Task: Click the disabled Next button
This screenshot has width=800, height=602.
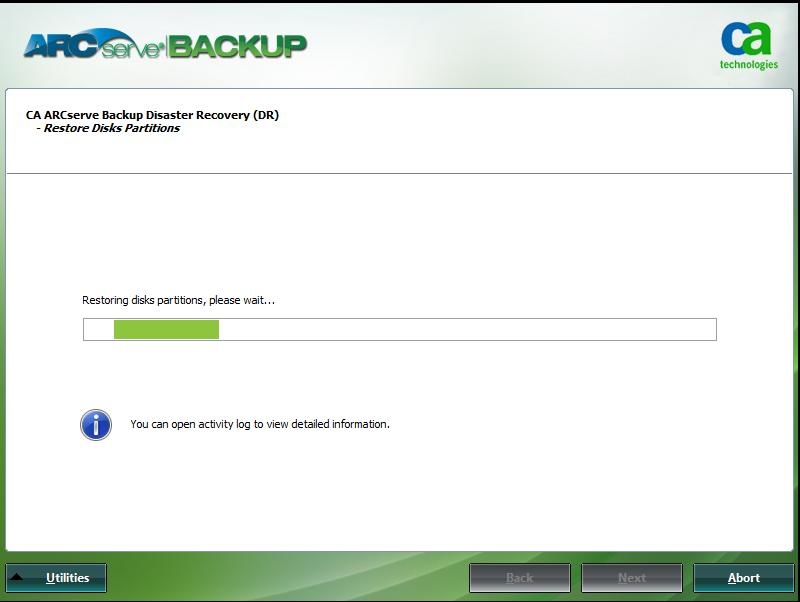Action: [632, 578]
